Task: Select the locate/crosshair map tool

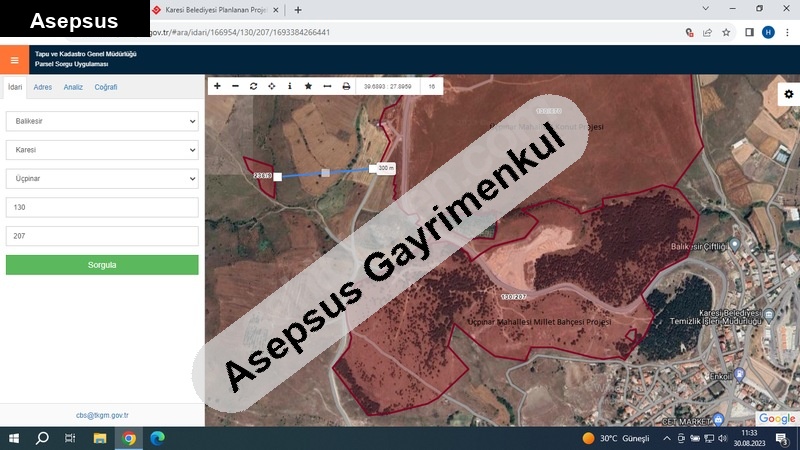Action: pos(271,86)
